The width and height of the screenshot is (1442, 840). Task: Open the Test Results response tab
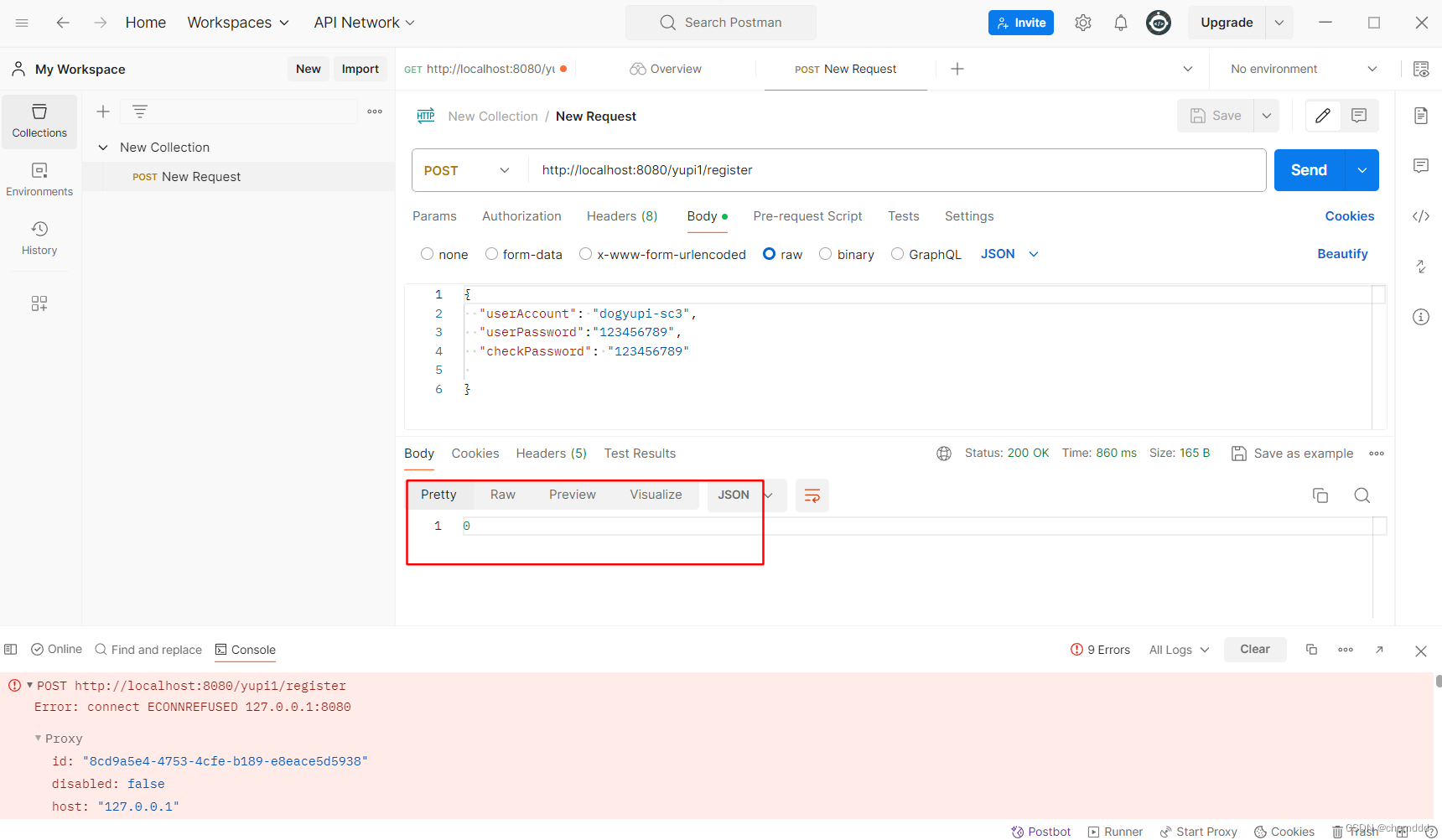[x=640, y=454]
